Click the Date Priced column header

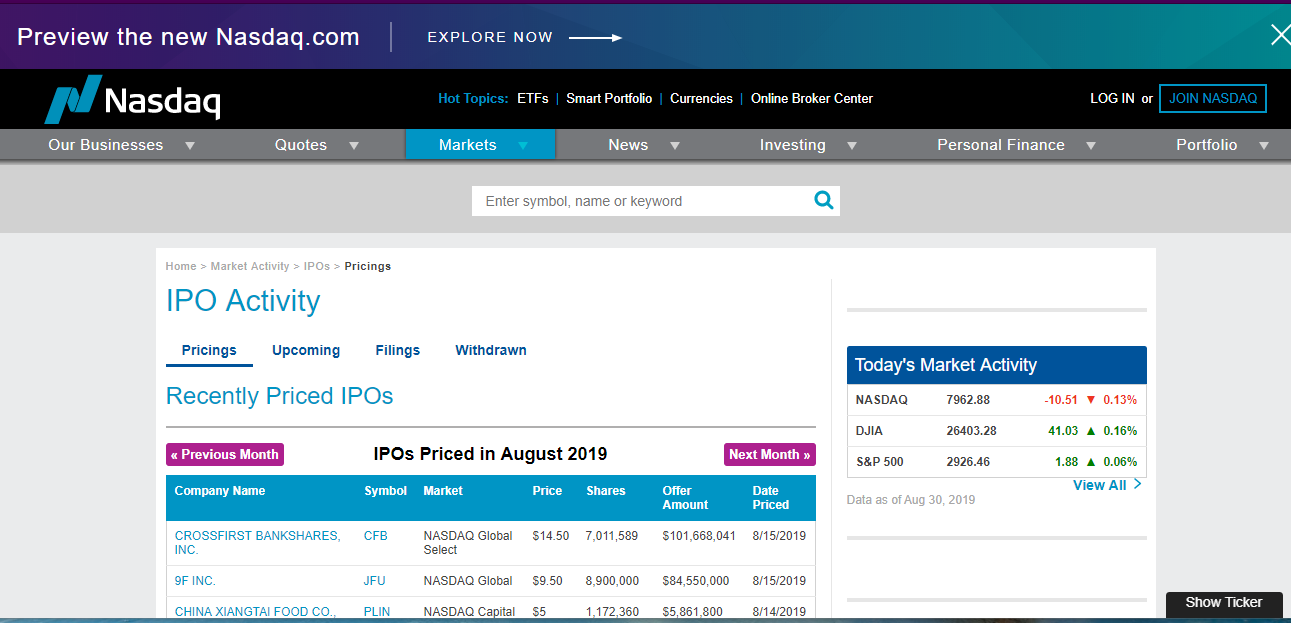(771, 498)
